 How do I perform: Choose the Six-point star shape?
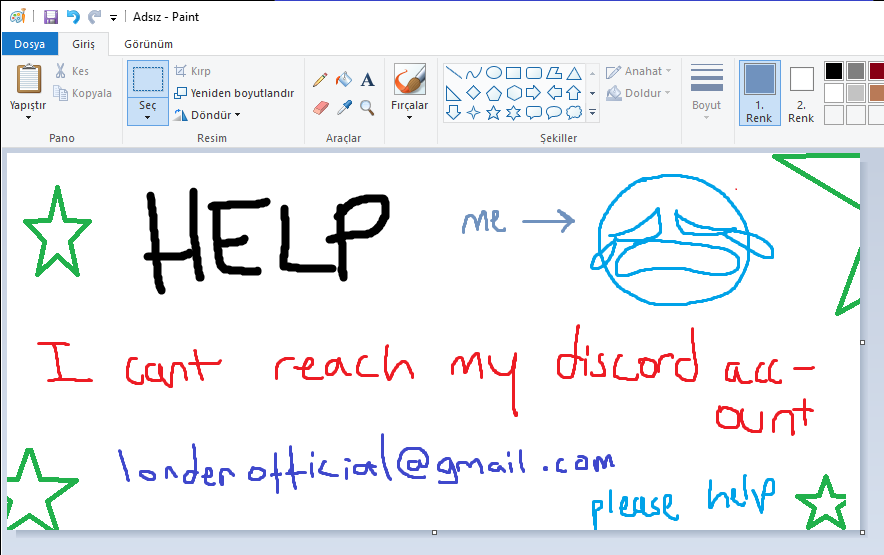[514, 112]
